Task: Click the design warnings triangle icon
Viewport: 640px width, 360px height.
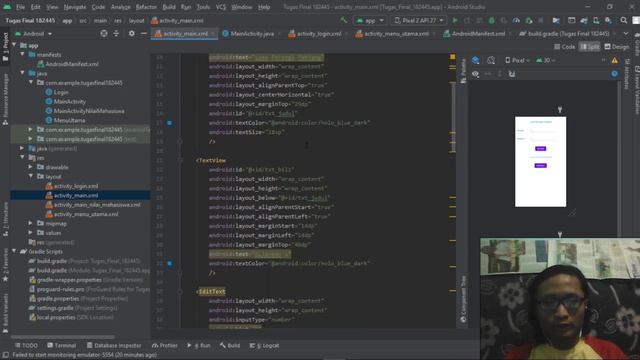Action: (x=614, y=60)
